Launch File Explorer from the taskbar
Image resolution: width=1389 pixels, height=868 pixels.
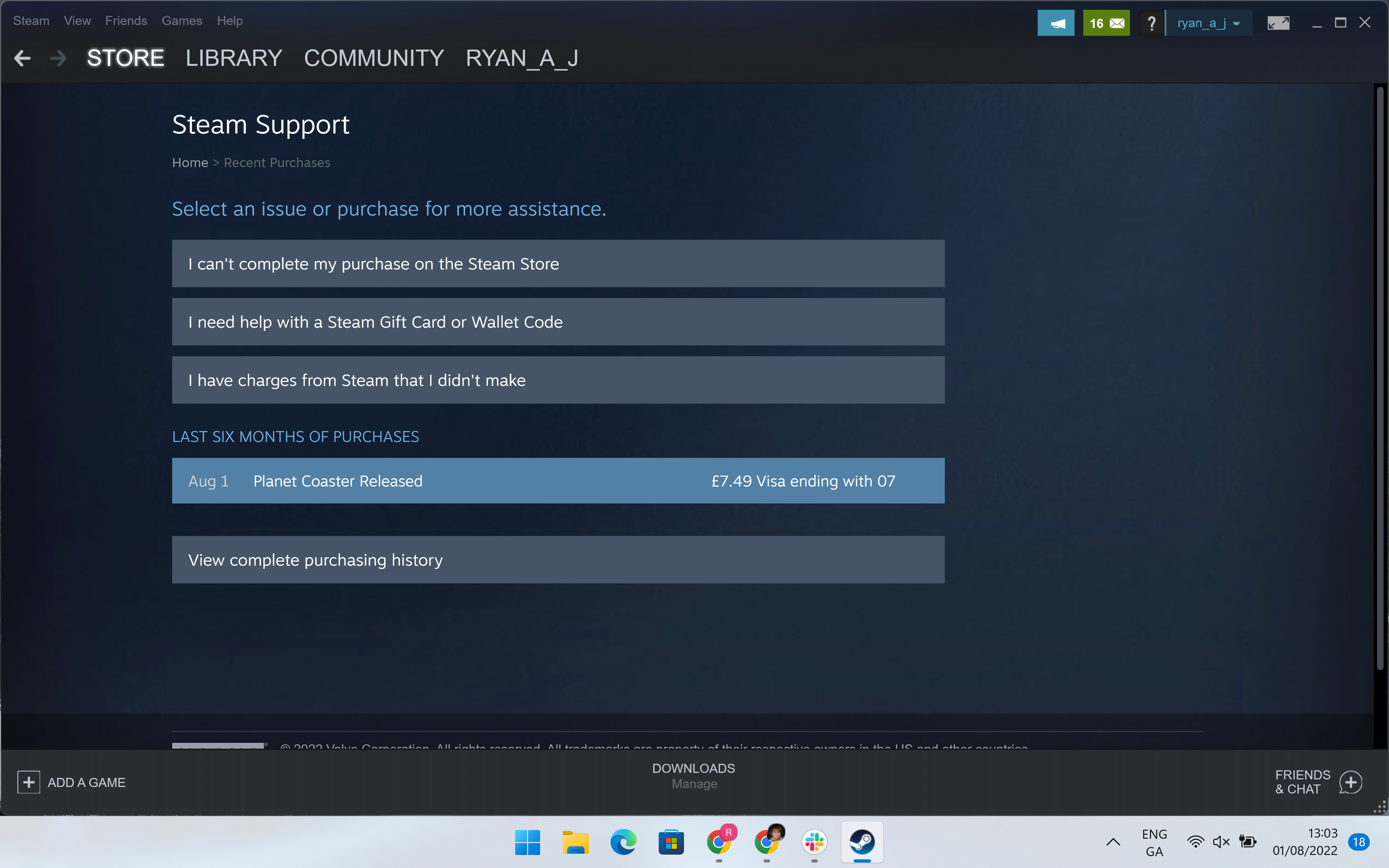(x=575, y=842)
